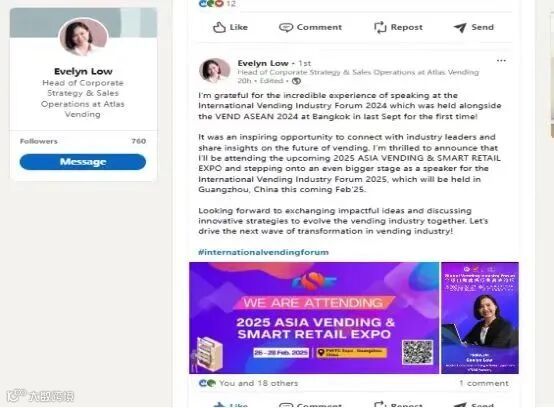554x408 pixels.
Task: Open the reaction icons beside 'You and 18 others'
Action: pos(207,383)
